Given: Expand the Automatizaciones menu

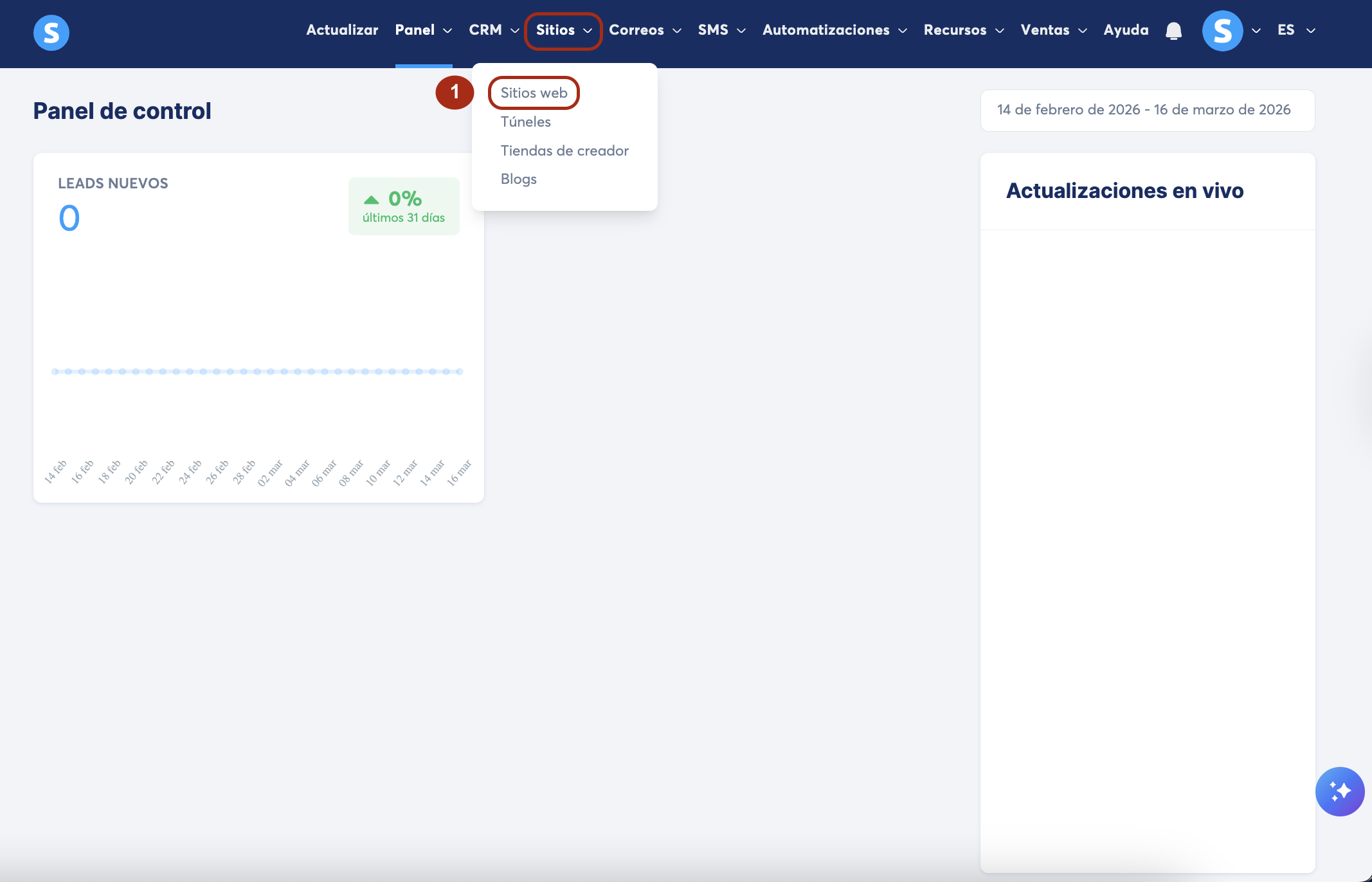Looking at the screenshot, I should point(834,30).
